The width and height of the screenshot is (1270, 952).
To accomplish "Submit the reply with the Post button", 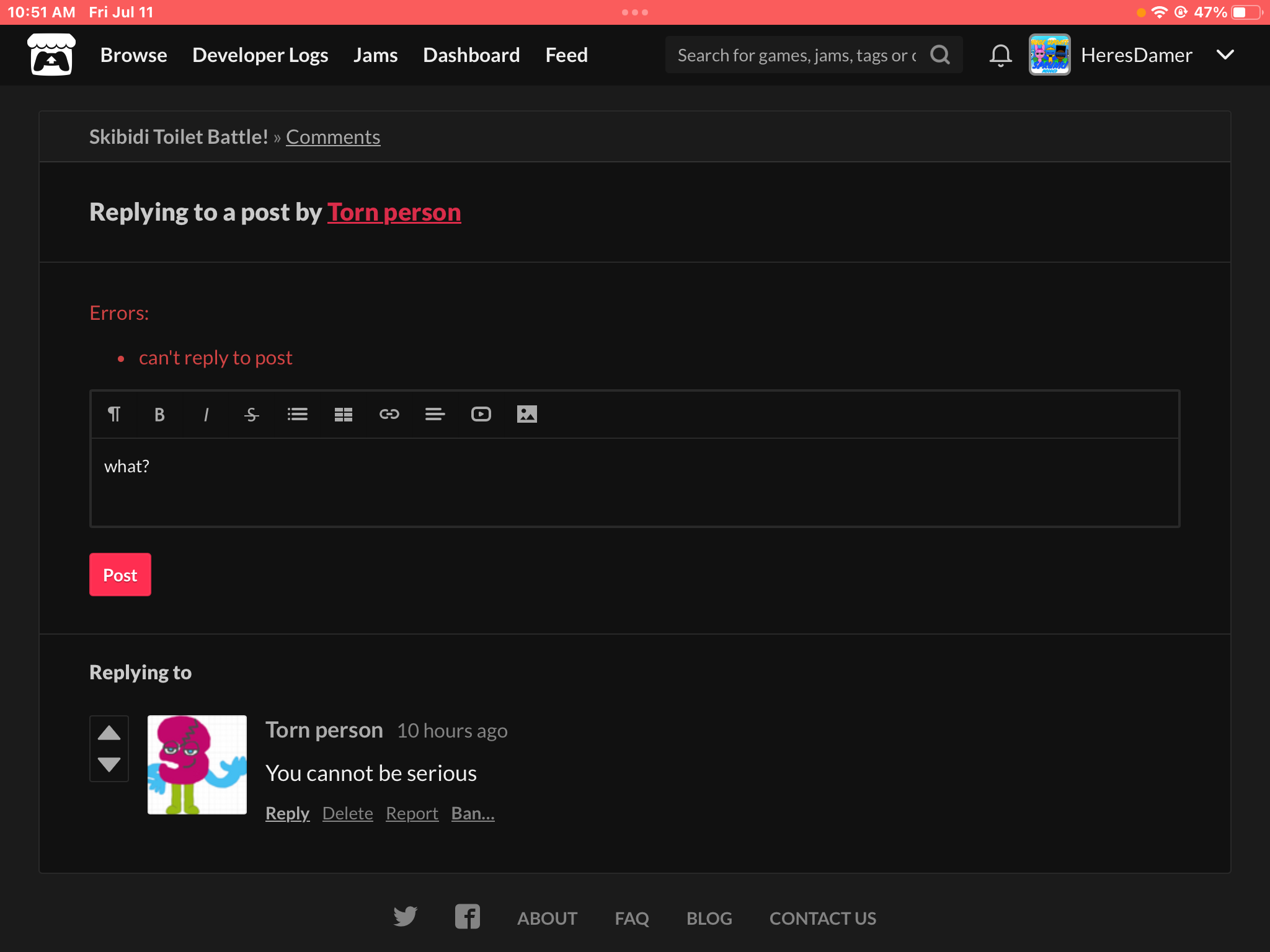I will click(120, 575).
